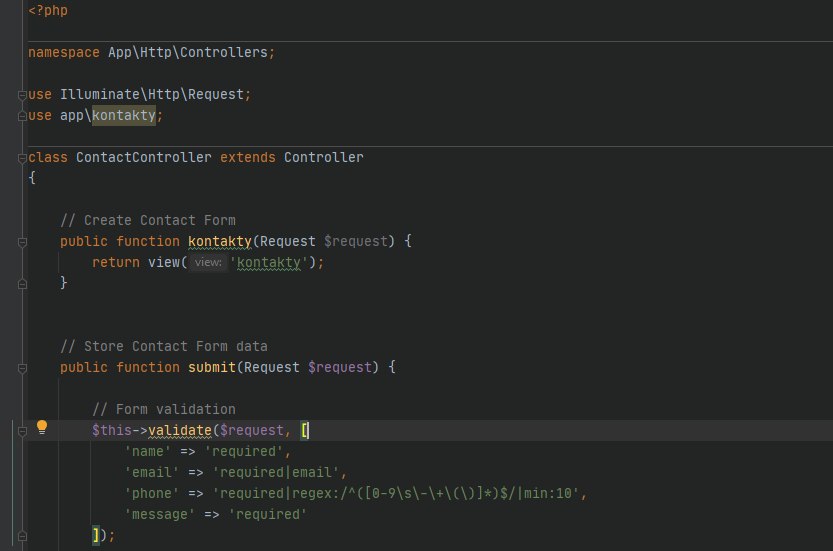Collapse the use Illuminate import fold marker

tap(22, 95)
